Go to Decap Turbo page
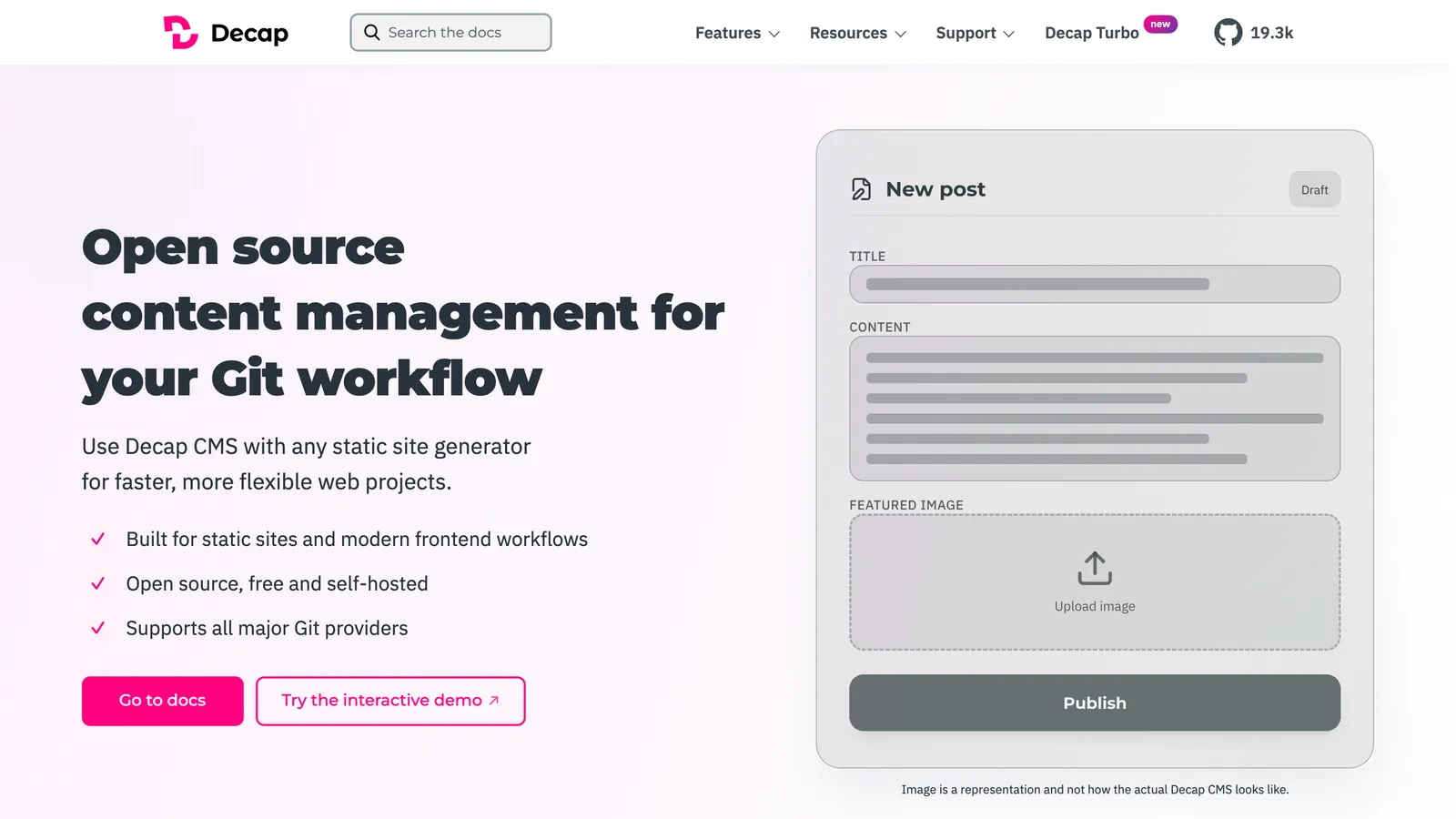The width and height of the screenshot is (1456, 819). 1092,33
